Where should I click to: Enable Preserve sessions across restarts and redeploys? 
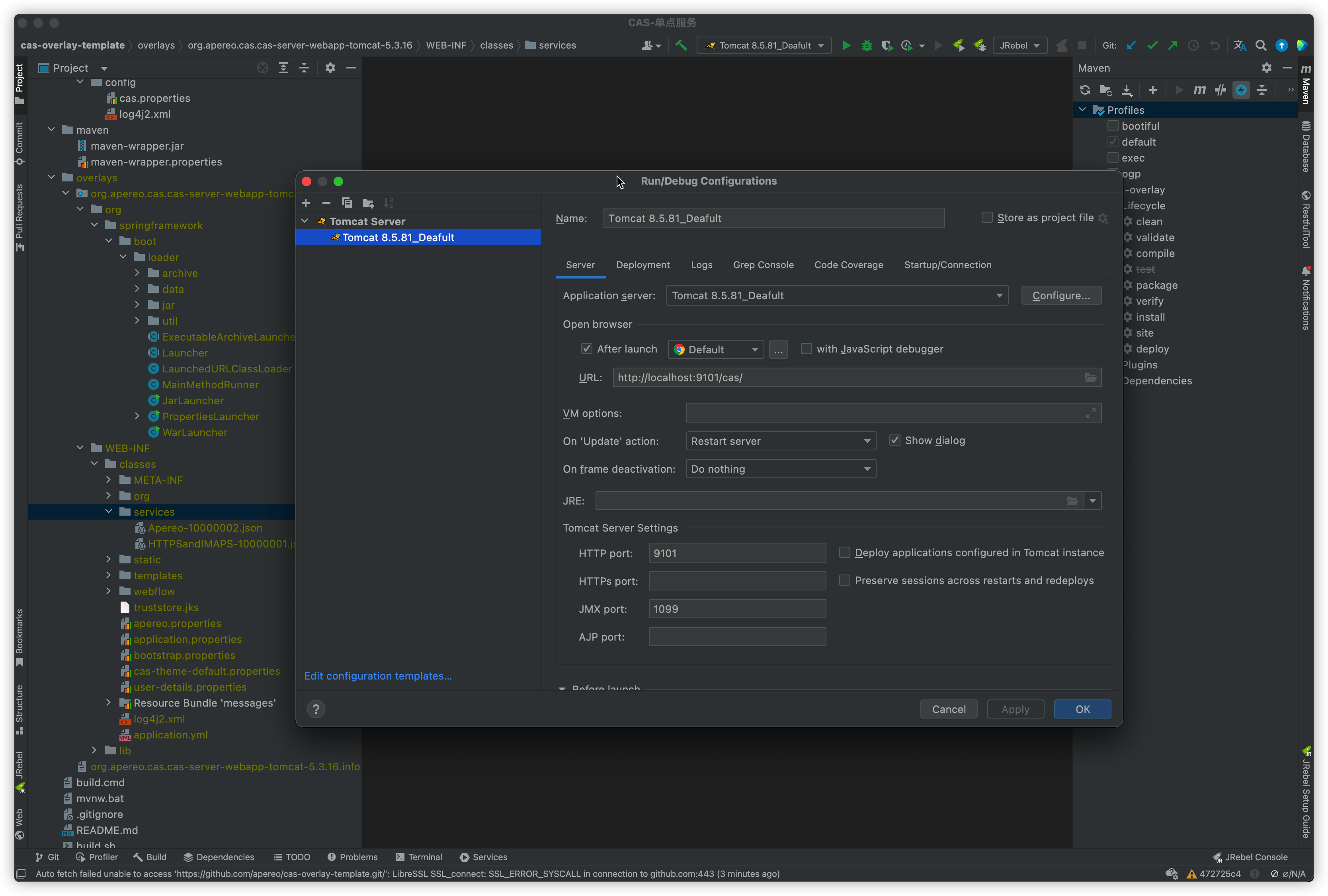pos(845,580)
